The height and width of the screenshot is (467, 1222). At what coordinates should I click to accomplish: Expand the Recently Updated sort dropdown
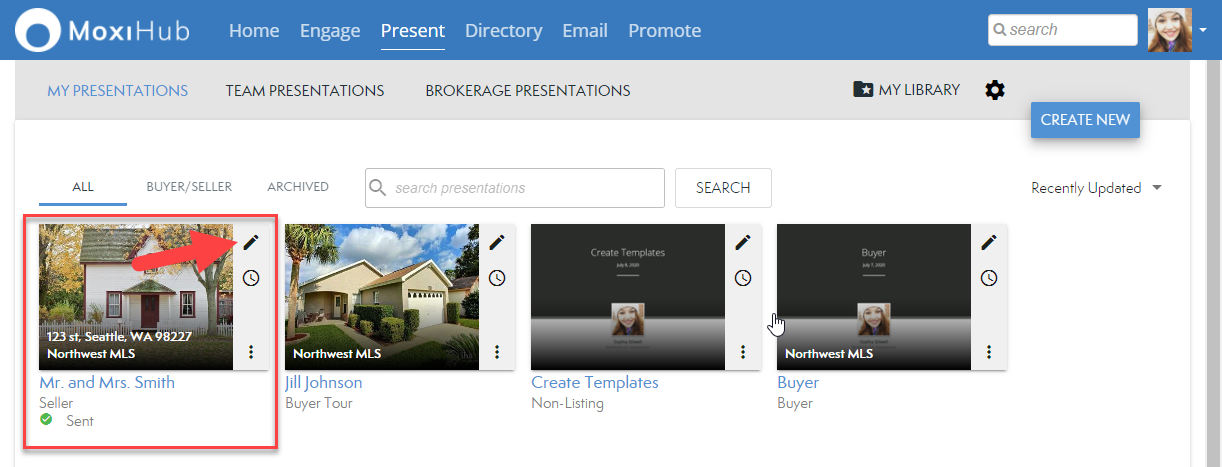1096,188
